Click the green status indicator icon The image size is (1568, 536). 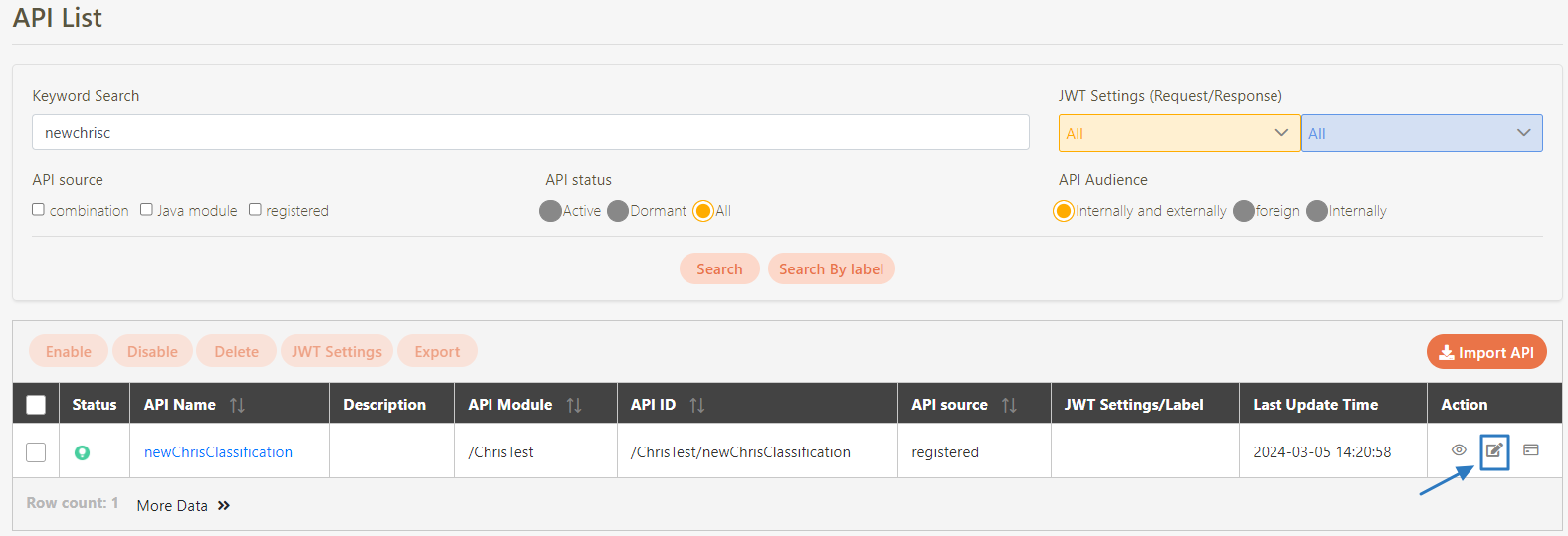click(83, 452)
